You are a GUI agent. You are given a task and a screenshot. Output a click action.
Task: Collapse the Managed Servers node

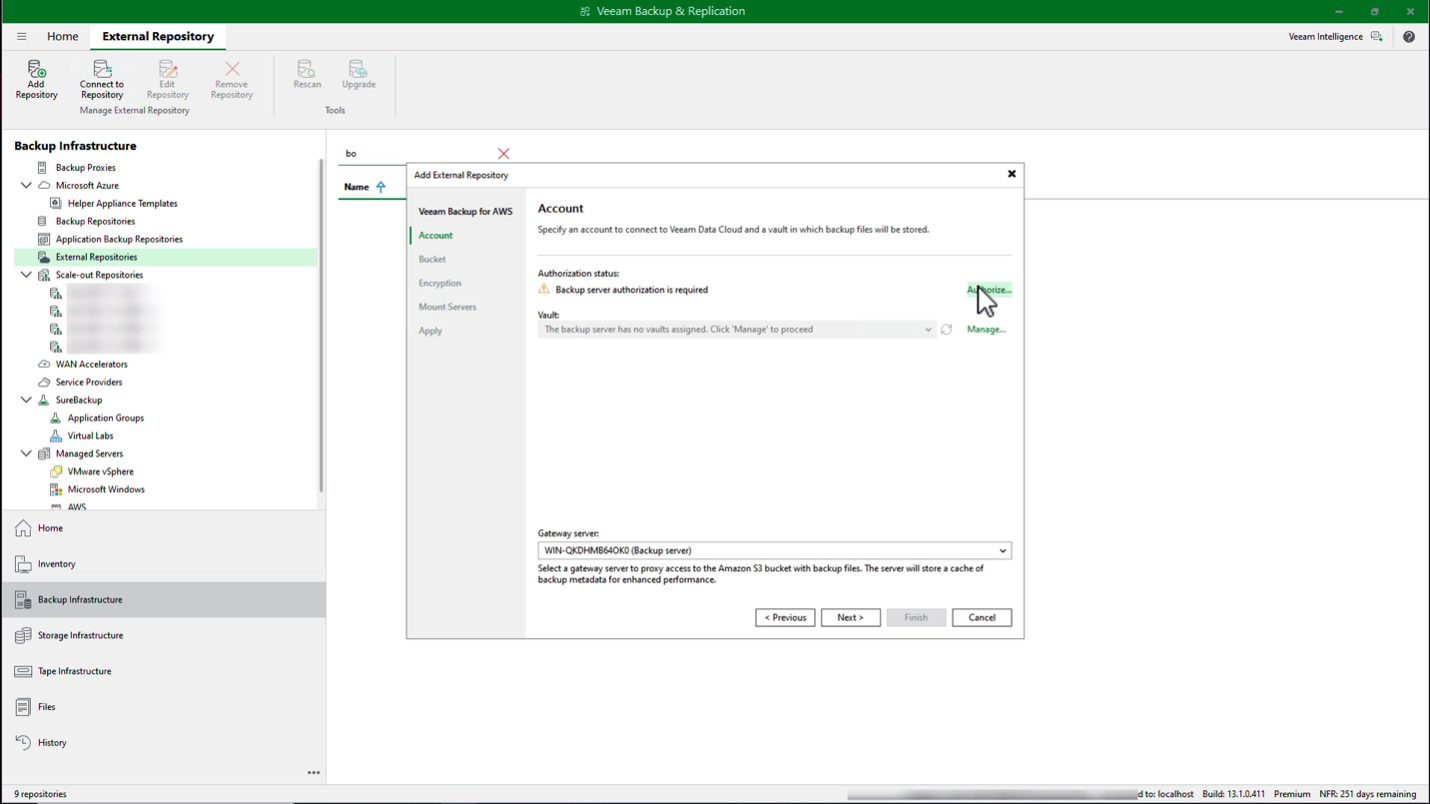pyautogui.click(x=26, y=454)
